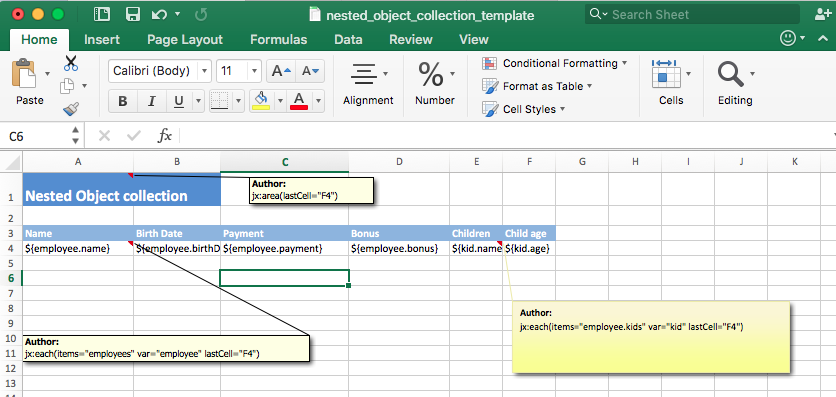Open the Data tab
Image resolution: width=836 pixels, height=397 pixels.
(x=348, y=39)
